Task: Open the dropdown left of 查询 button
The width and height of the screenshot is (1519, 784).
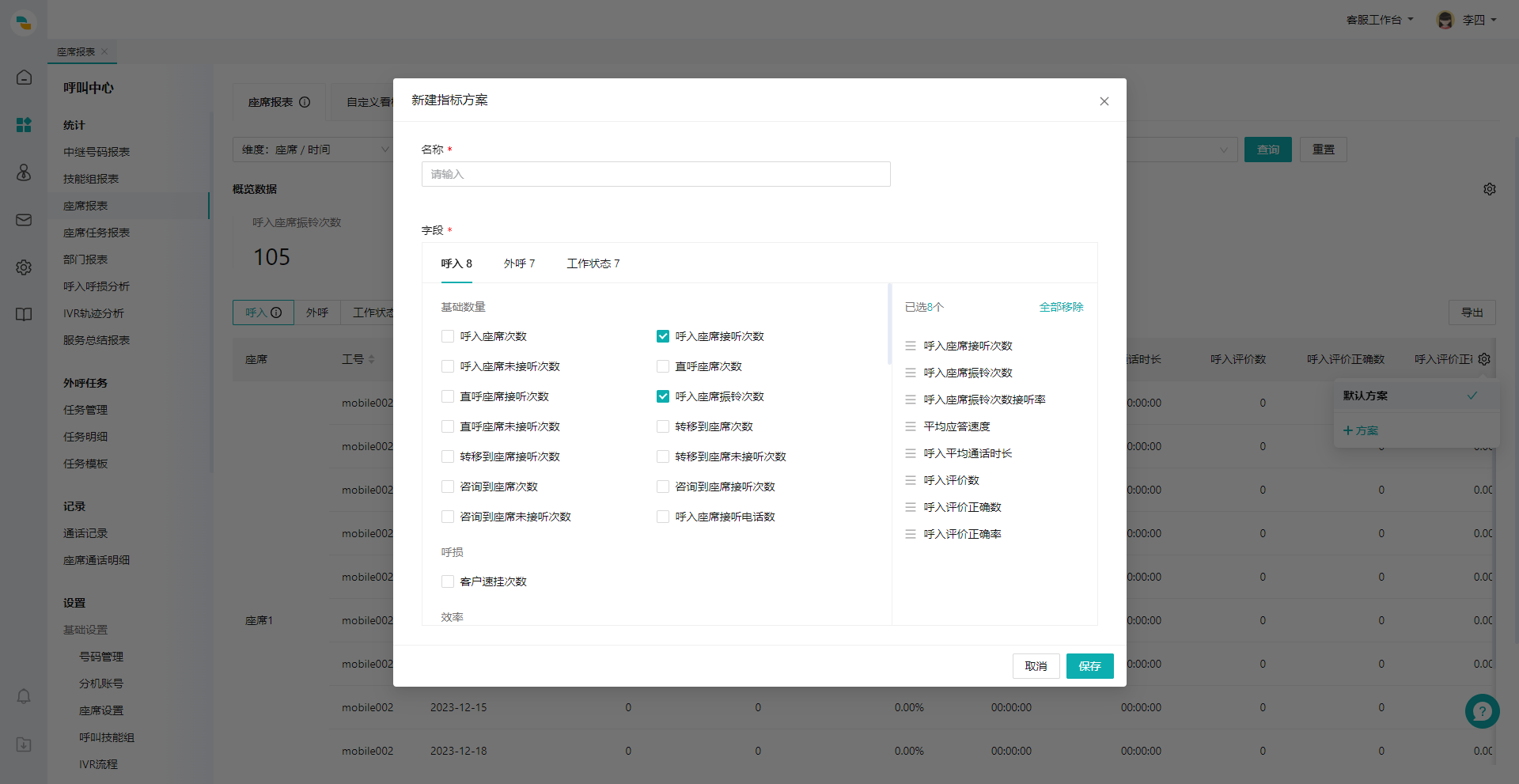Action: [1182, 150]
